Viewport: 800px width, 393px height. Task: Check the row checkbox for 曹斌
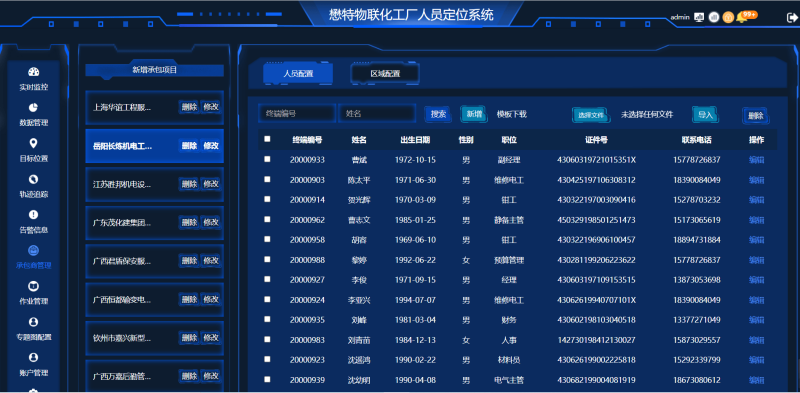pyautogui.click(x=267, y=159)
